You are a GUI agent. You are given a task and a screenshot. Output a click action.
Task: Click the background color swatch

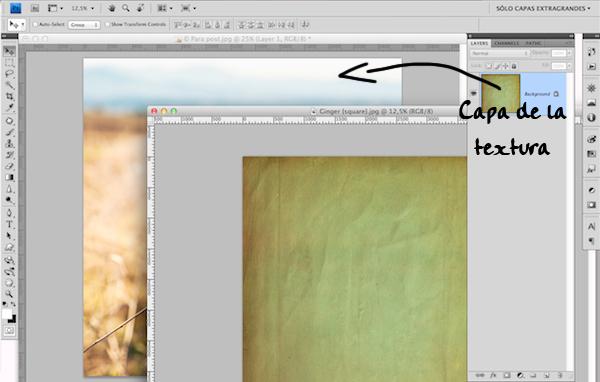[x=13, y=320]
